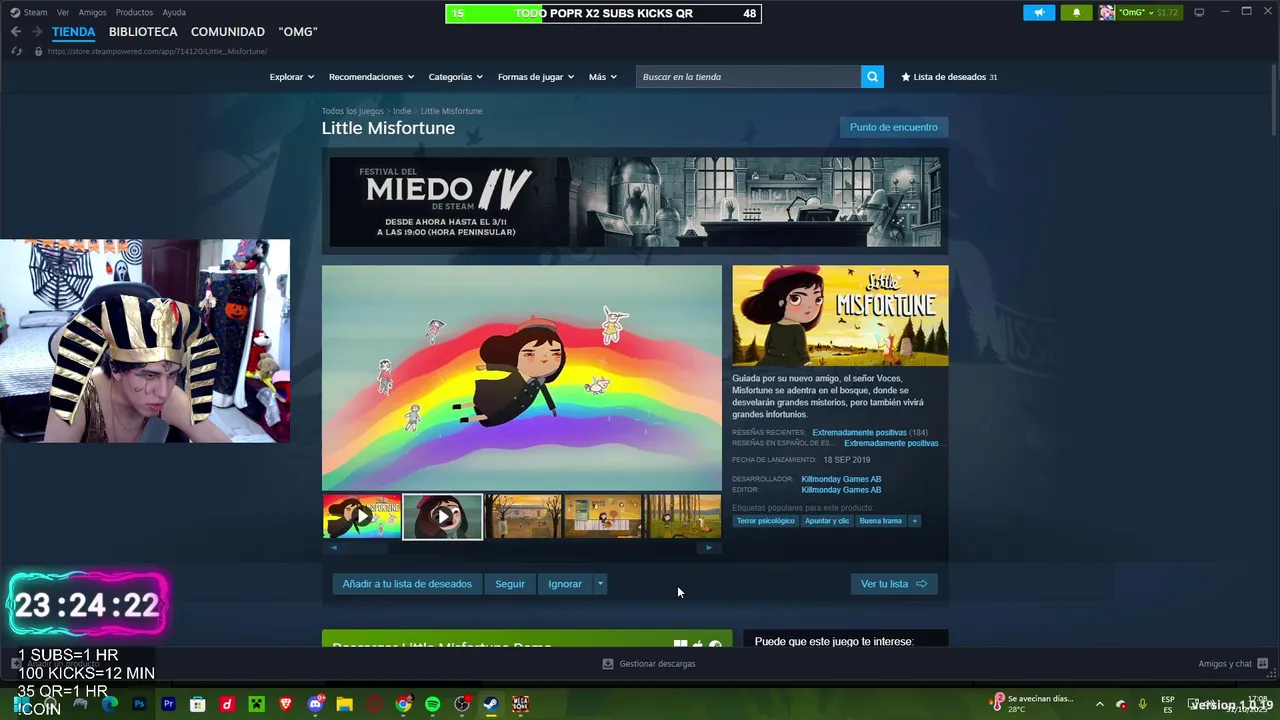This screenshot has width=1280, height=720.
Task: Switch to the COMUNIDAD tab
Action: pos(228,32)
